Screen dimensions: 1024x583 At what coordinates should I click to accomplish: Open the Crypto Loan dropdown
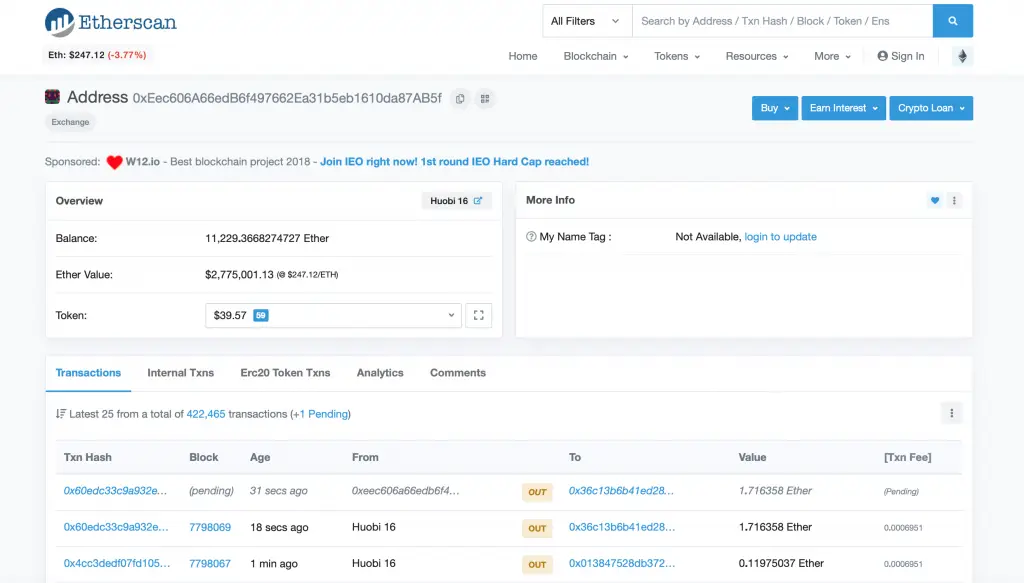[931, 108]
